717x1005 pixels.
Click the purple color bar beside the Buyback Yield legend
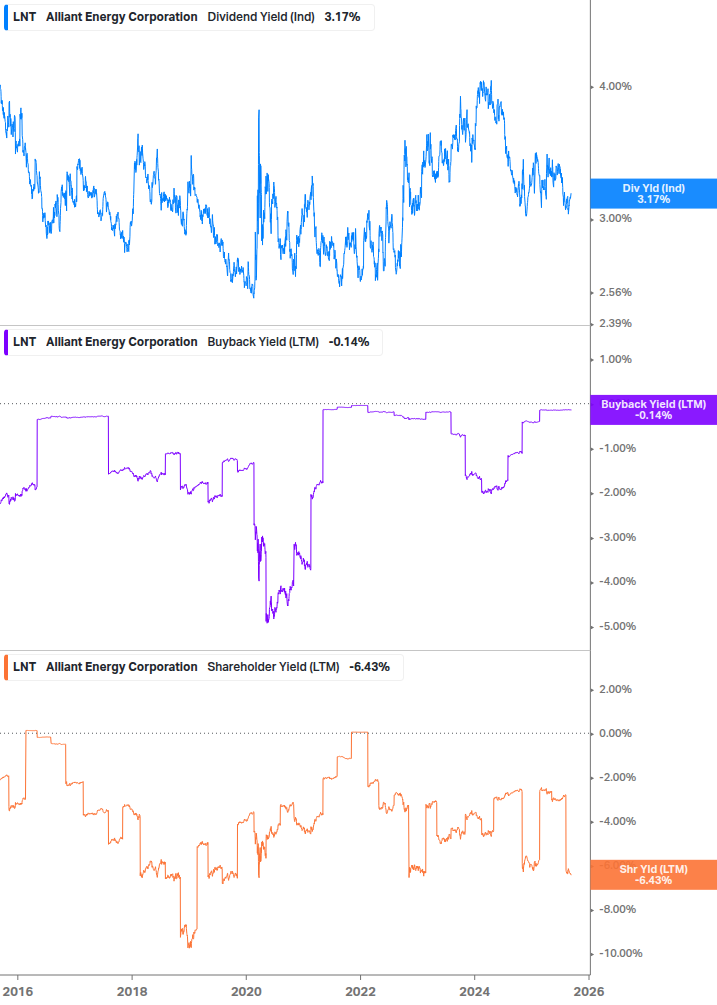click(6, 342)
